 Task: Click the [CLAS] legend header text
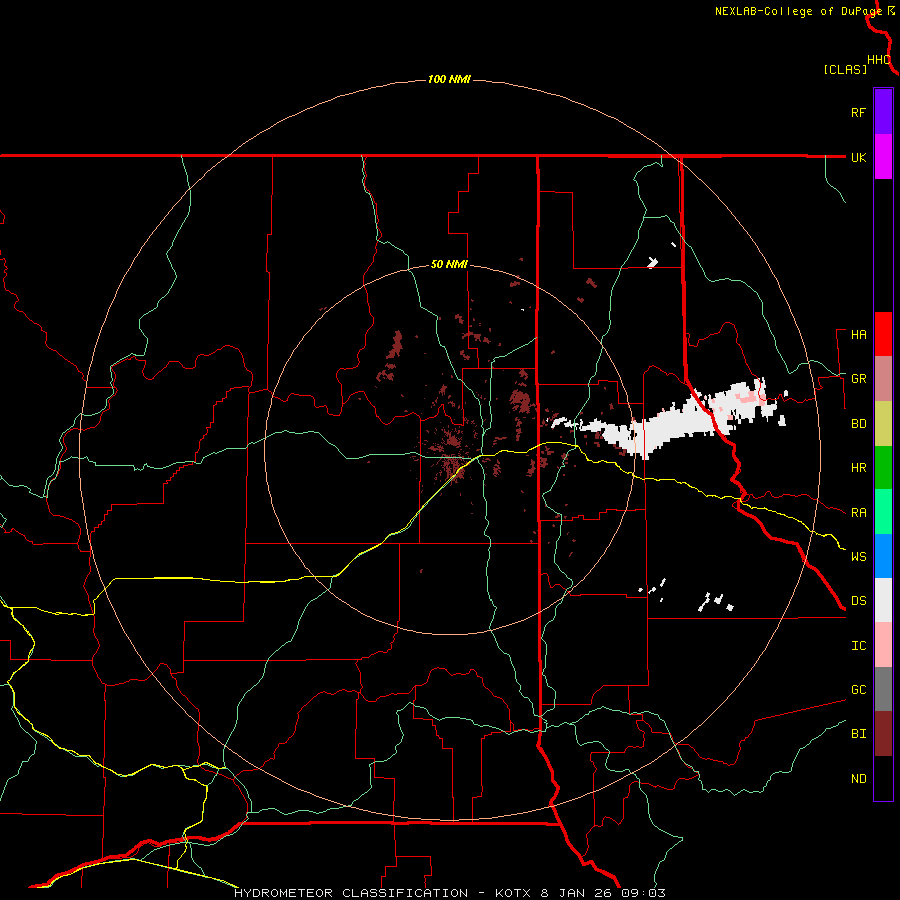coord(845,69)
